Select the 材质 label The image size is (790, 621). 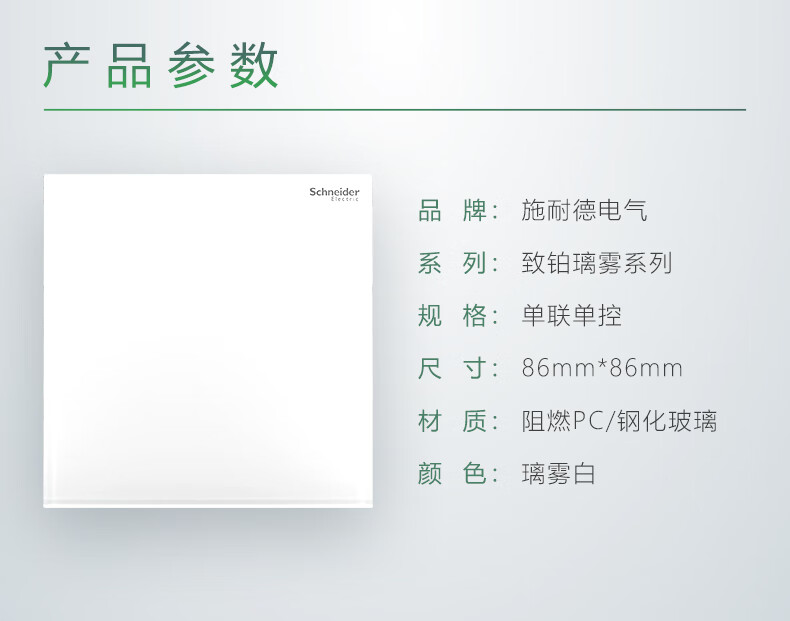(458, 421)
